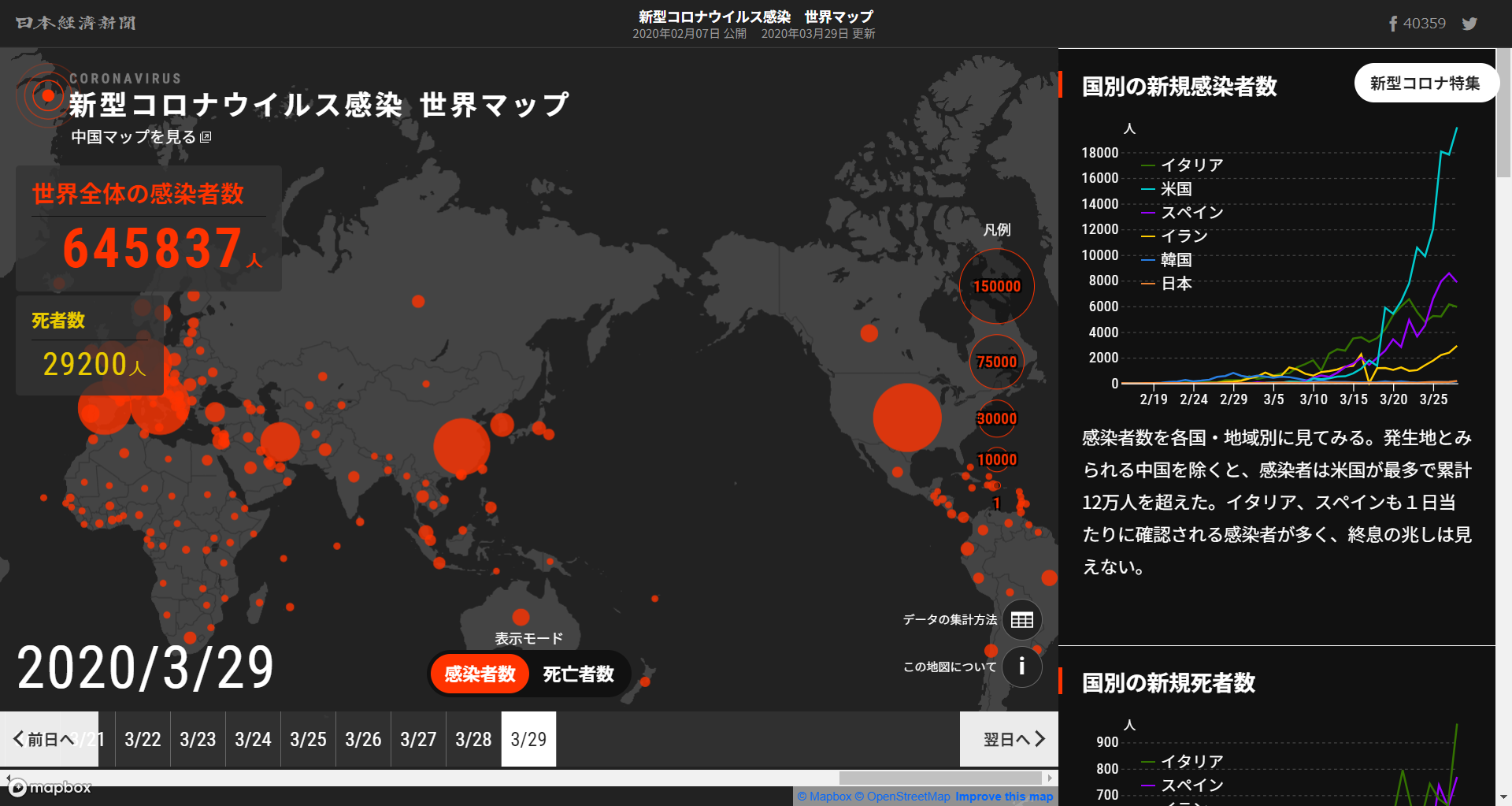Image resolution: width=1512 pixels, height=806 pixels.
Task: Open the 新型コロナ特集 button
Action: 1425,84
